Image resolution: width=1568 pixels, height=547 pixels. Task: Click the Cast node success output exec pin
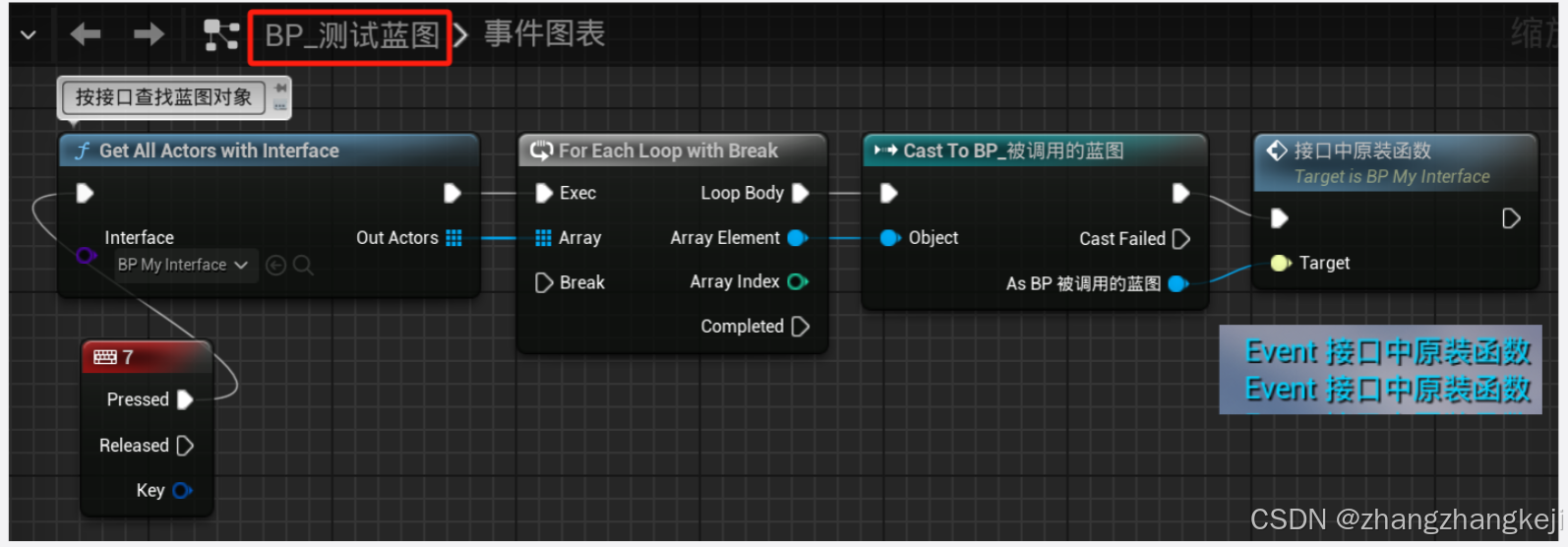[x=1180, y=193]
